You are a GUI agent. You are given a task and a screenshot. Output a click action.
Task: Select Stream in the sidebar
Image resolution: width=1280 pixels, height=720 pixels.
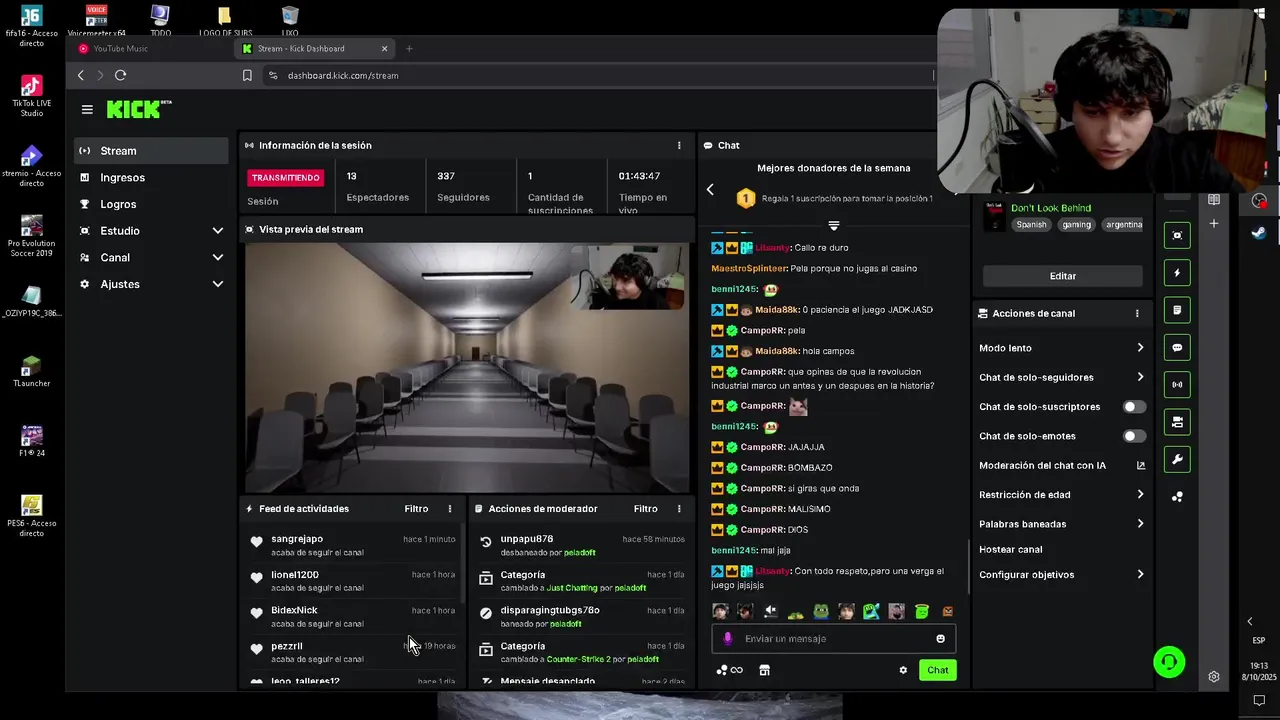[152, 151]
